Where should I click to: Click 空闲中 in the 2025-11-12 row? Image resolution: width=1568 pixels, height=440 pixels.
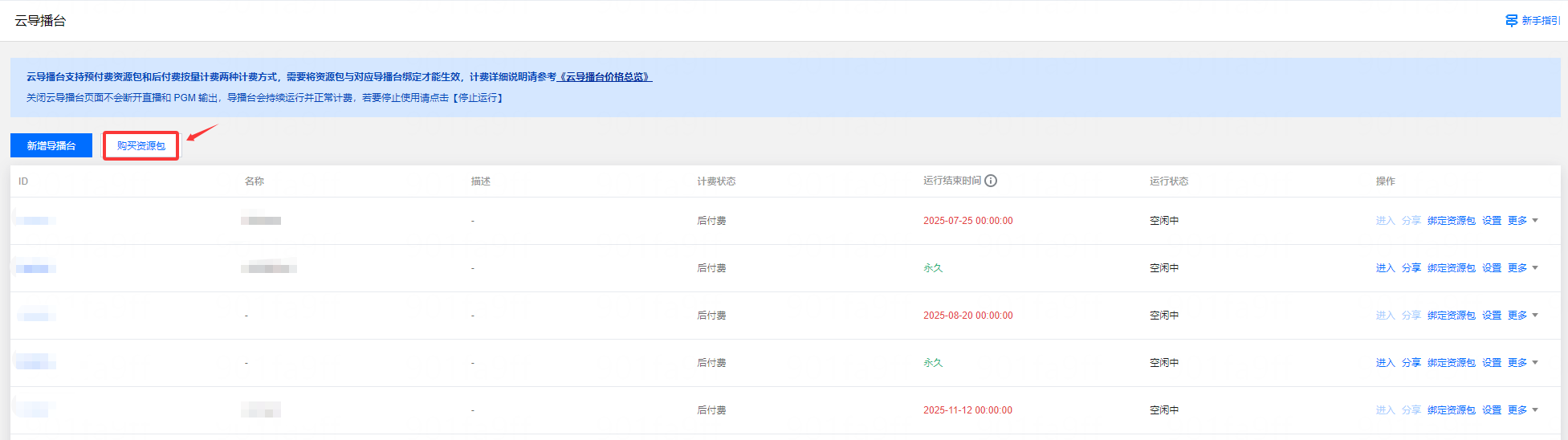click(1164, 410)
